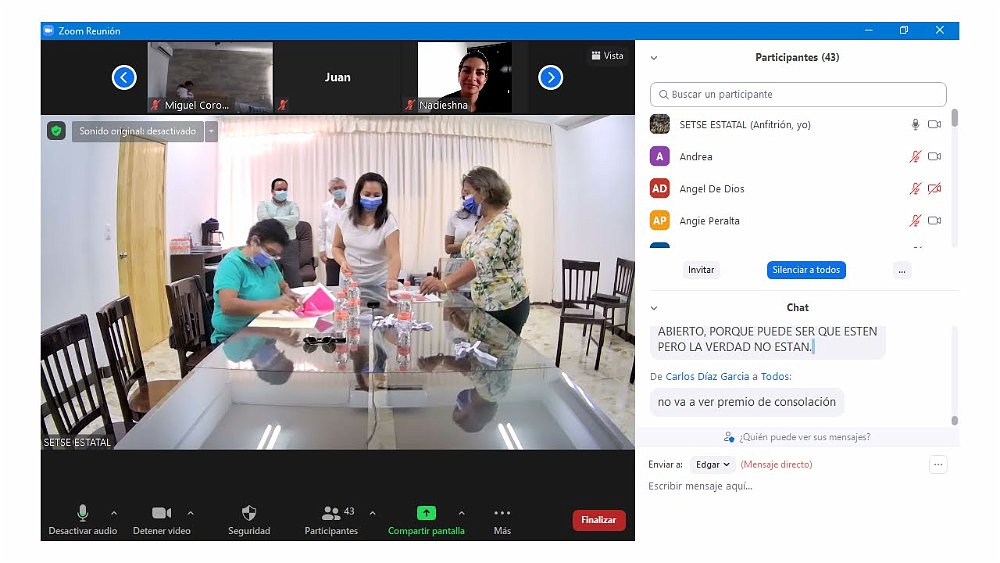The height and width of the screenshot is (563, 1000).
Task: Toggle microphone with Desactivar audio
Action: tap(83, 513)
